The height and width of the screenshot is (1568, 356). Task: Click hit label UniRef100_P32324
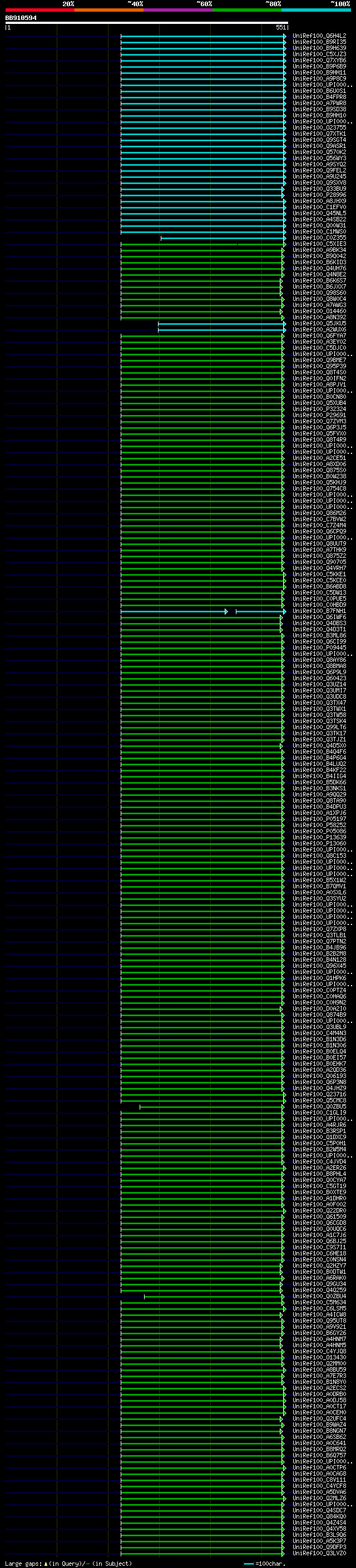pyautogui.click(x=319, y=409)
